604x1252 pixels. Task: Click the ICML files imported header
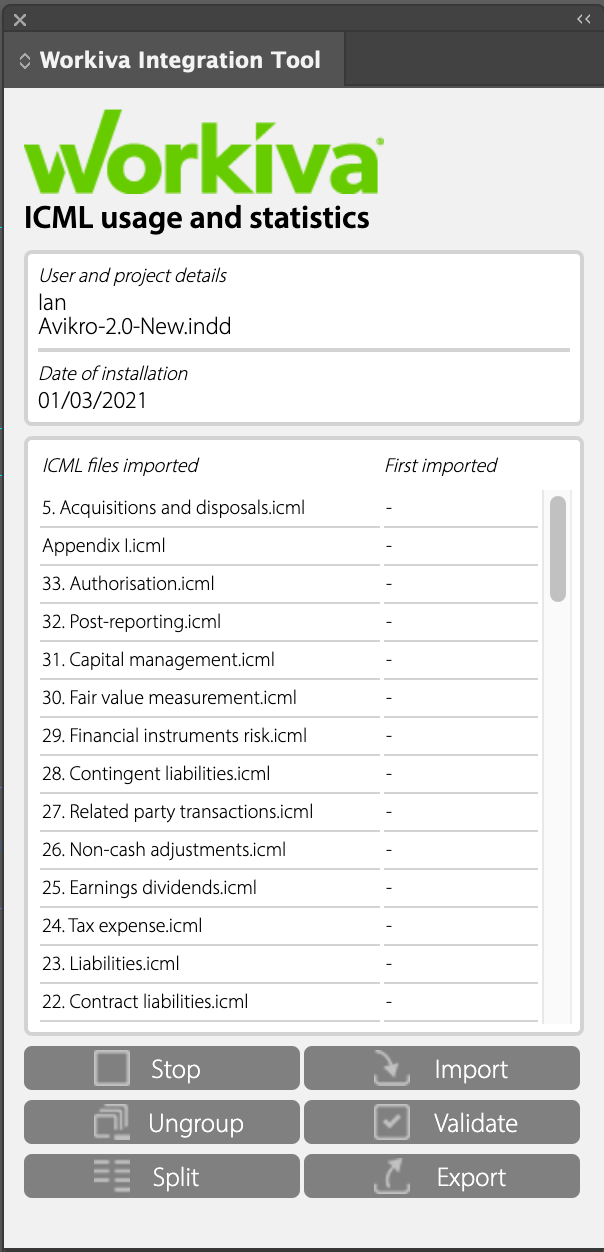(x=120, y=465)
